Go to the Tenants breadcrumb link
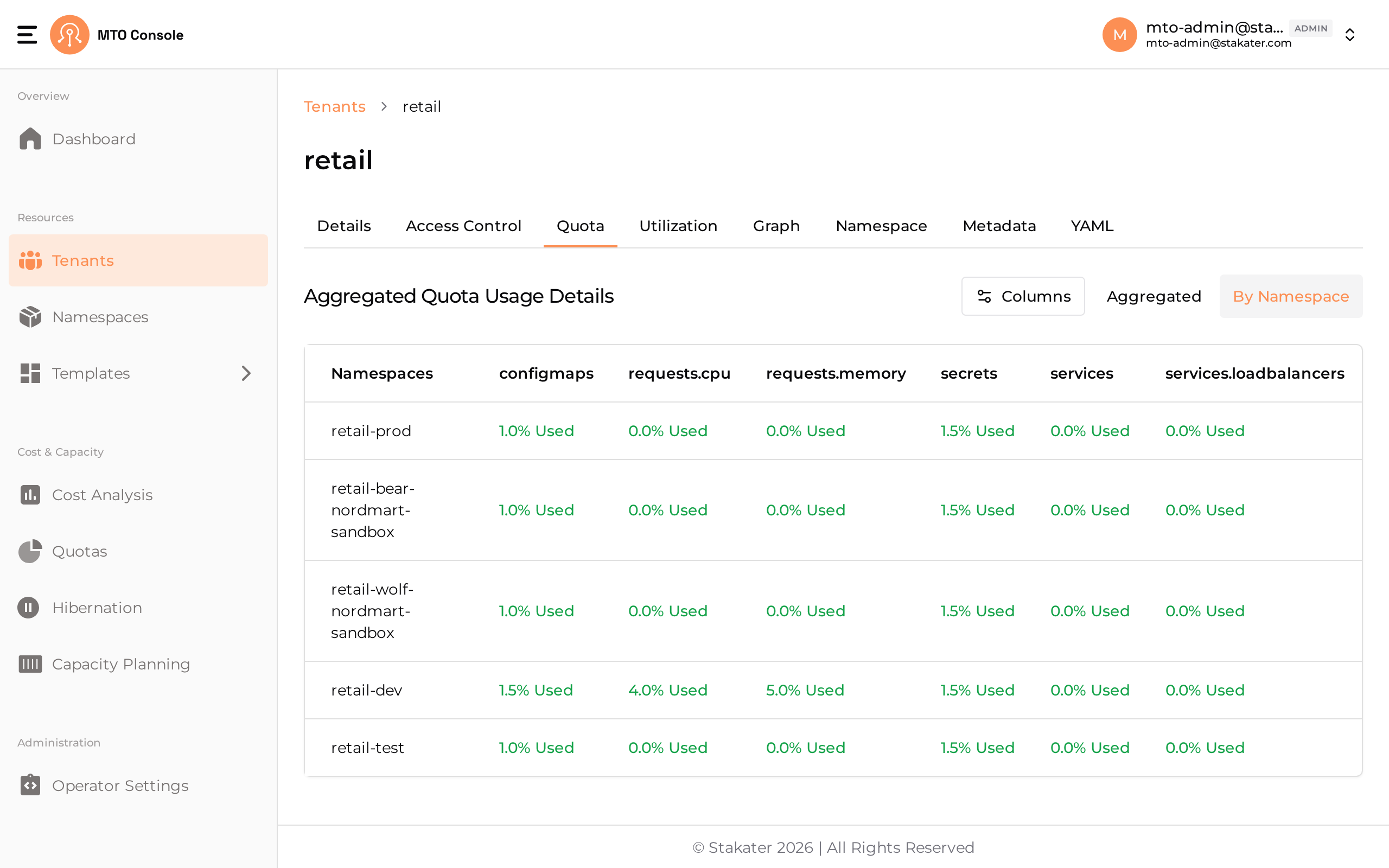 334,107
